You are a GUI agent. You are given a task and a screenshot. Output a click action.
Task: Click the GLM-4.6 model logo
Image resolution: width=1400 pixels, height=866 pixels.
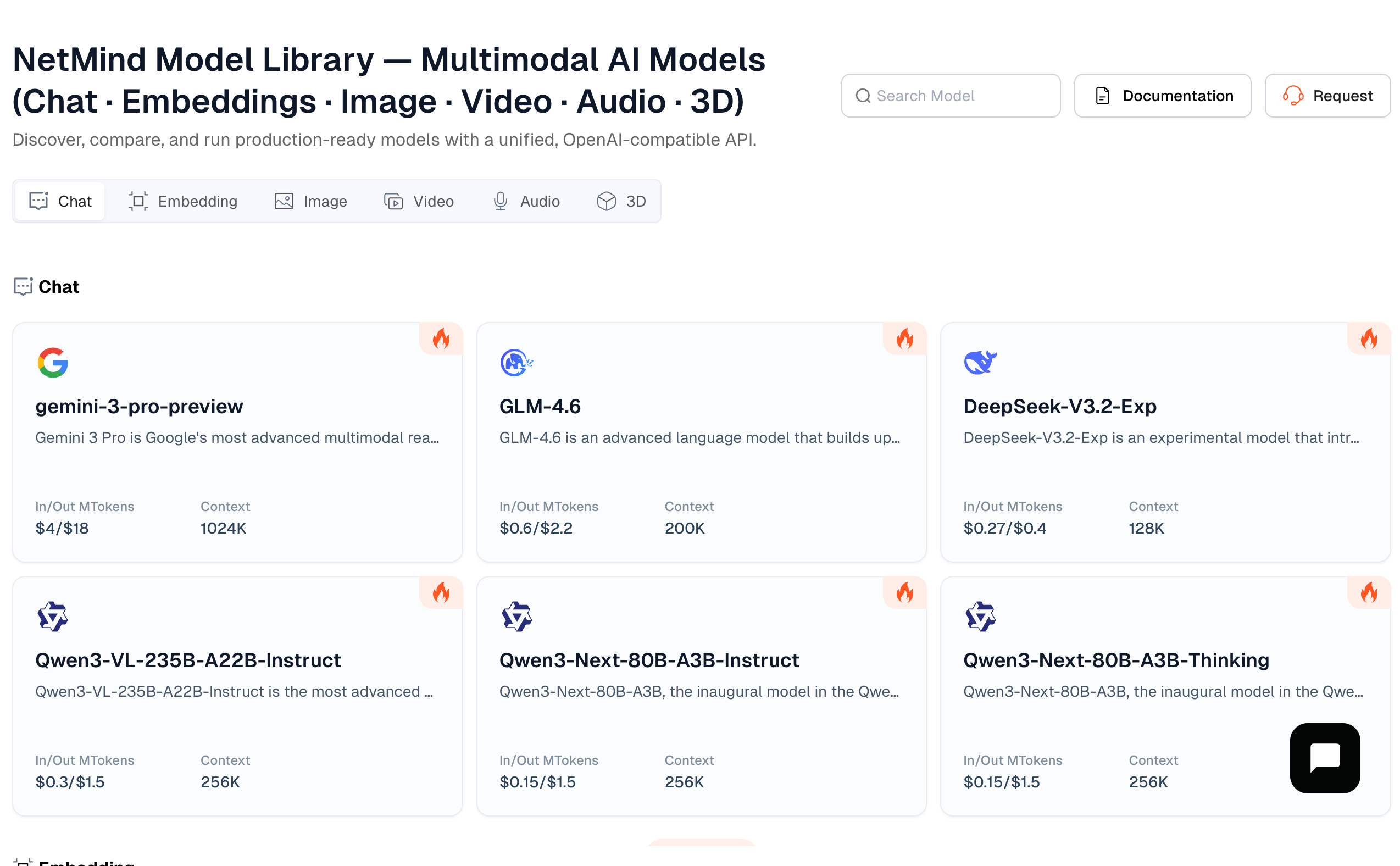(x=516, y=362)
